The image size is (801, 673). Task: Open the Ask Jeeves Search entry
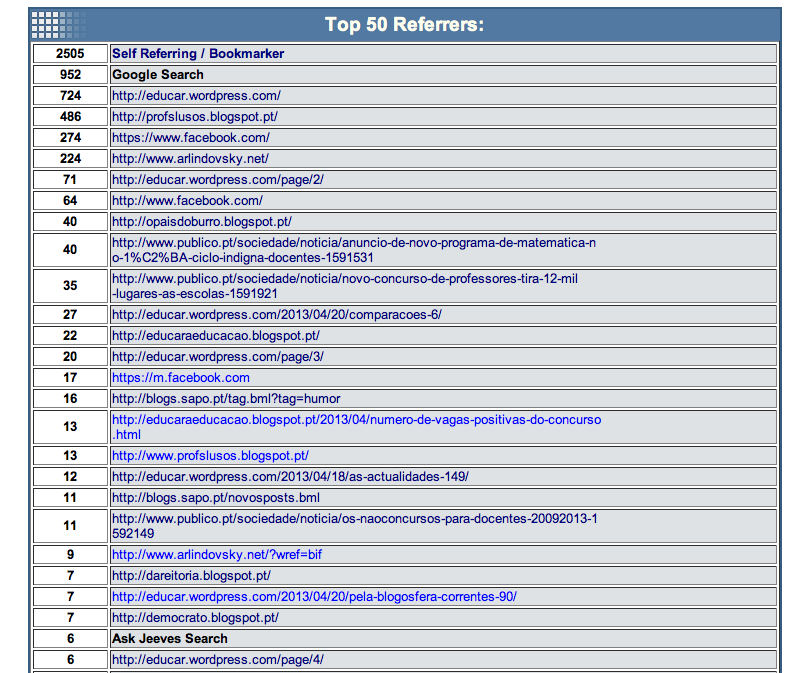click(170, 639)
